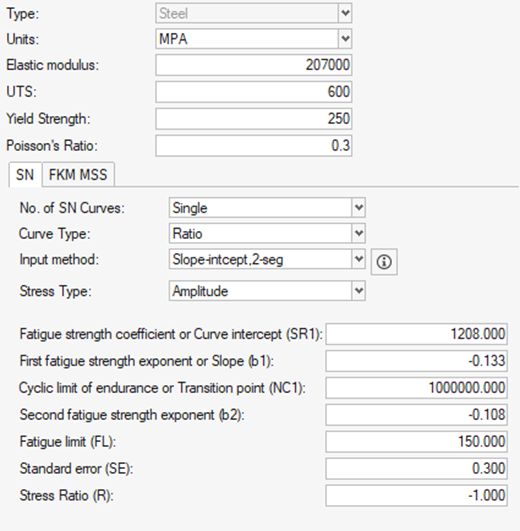Select the SN tab
This screenshot has width=520, height=531.
(25, 174)
